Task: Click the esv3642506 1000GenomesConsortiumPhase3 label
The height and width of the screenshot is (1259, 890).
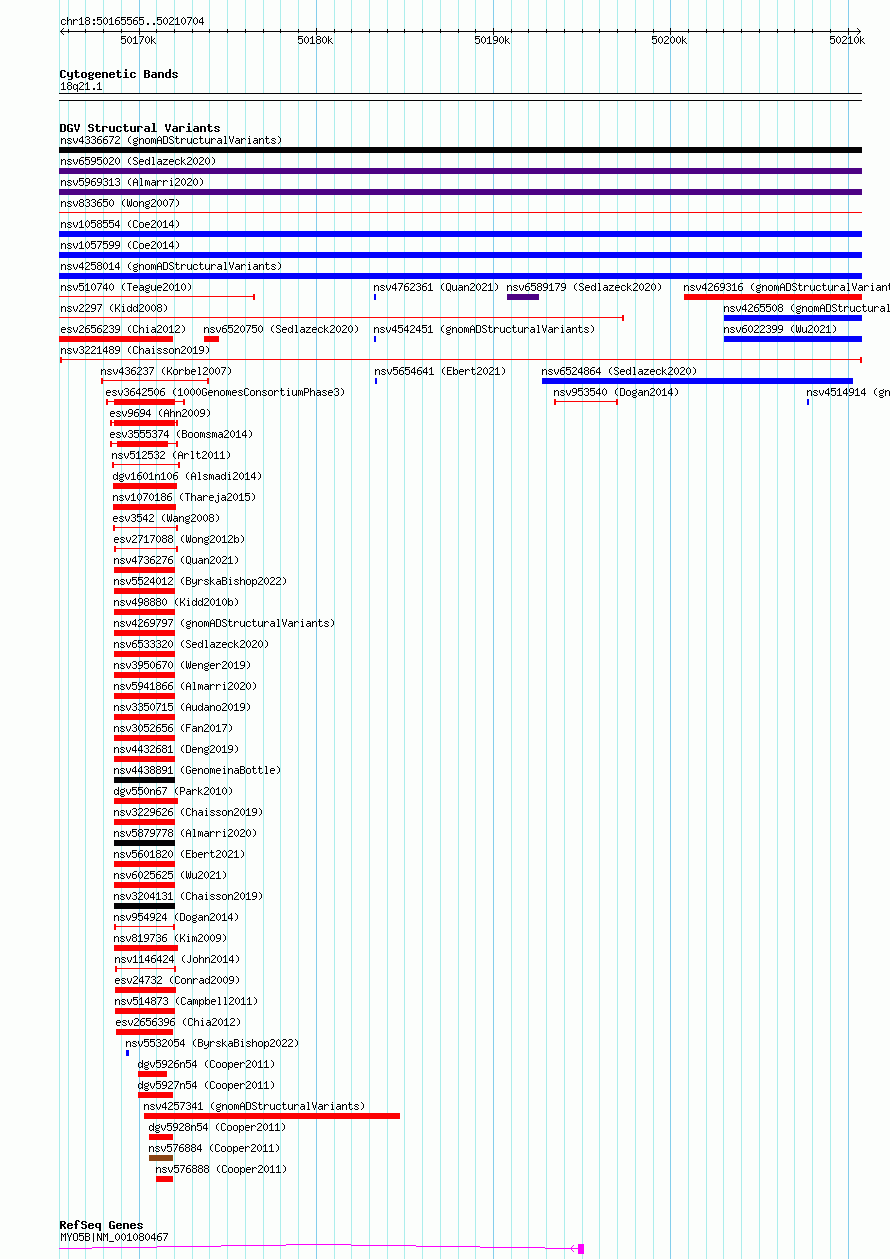Action: click(x=225, y=392)
